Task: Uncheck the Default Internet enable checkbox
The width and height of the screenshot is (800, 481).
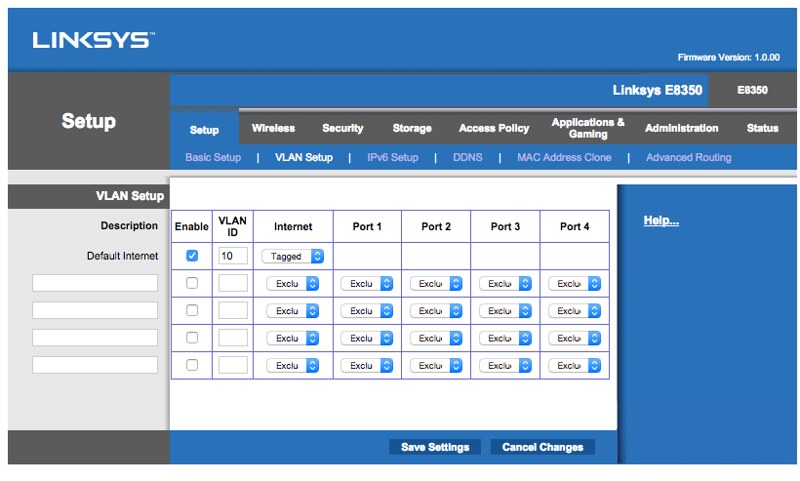Action: pyautogui.click(x=192, y=256)
